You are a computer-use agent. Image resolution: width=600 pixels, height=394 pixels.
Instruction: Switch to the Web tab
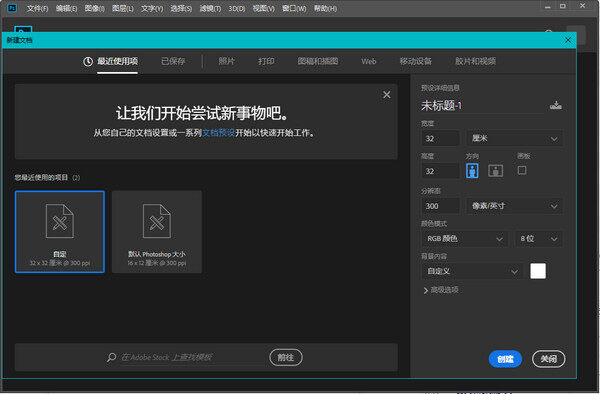[369, 61]
